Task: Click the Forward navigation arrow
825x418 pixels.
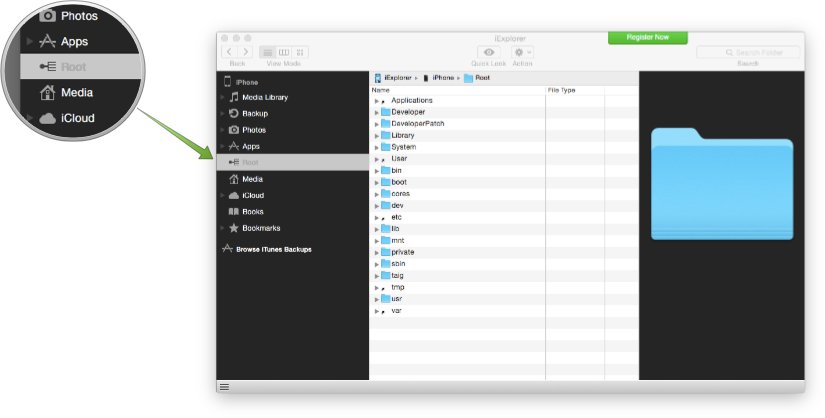Action: pos(245,52)
